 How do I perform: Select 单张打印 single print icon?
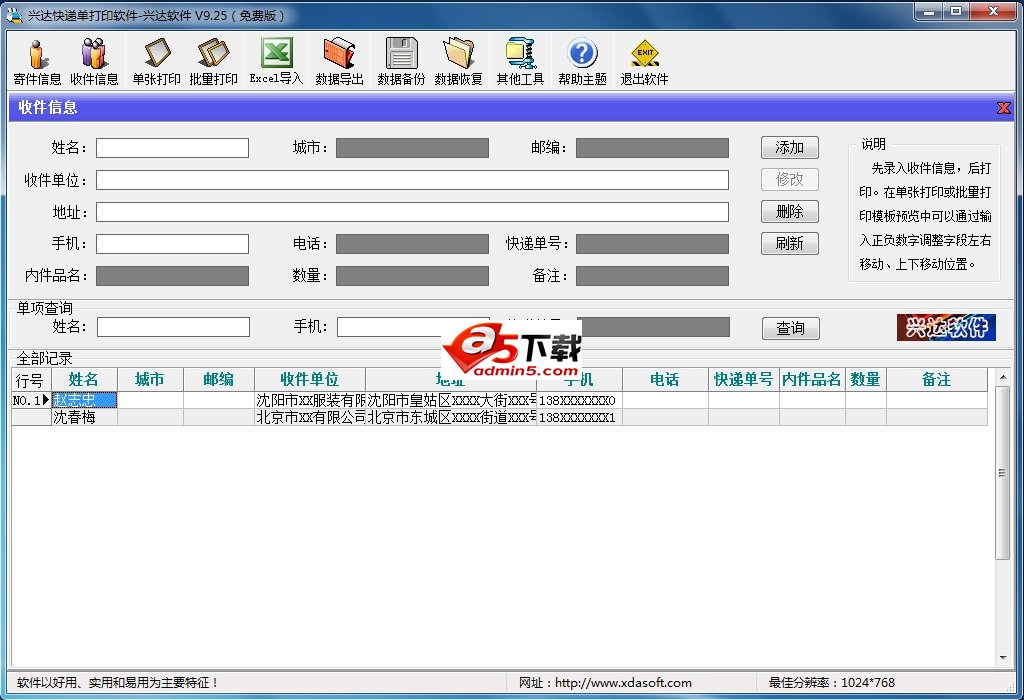(x=156, y=61)
